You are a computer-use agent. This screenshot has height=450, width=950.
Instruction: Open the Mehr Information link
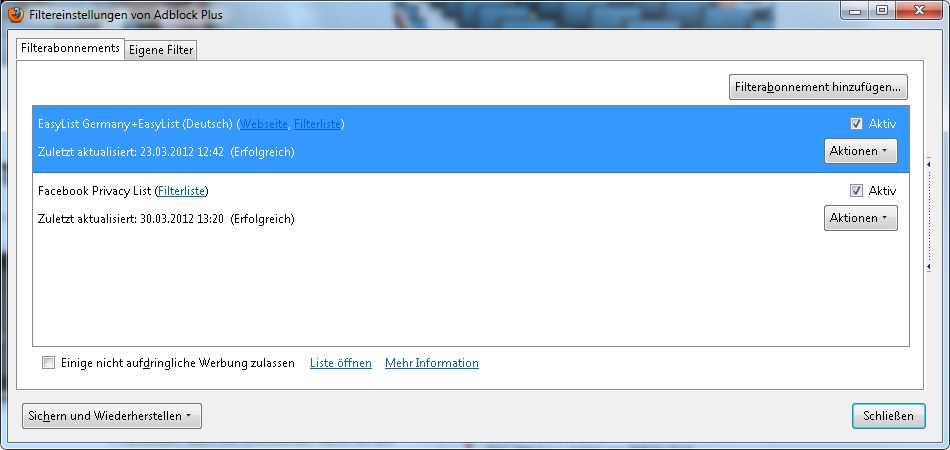click(432, 363)
